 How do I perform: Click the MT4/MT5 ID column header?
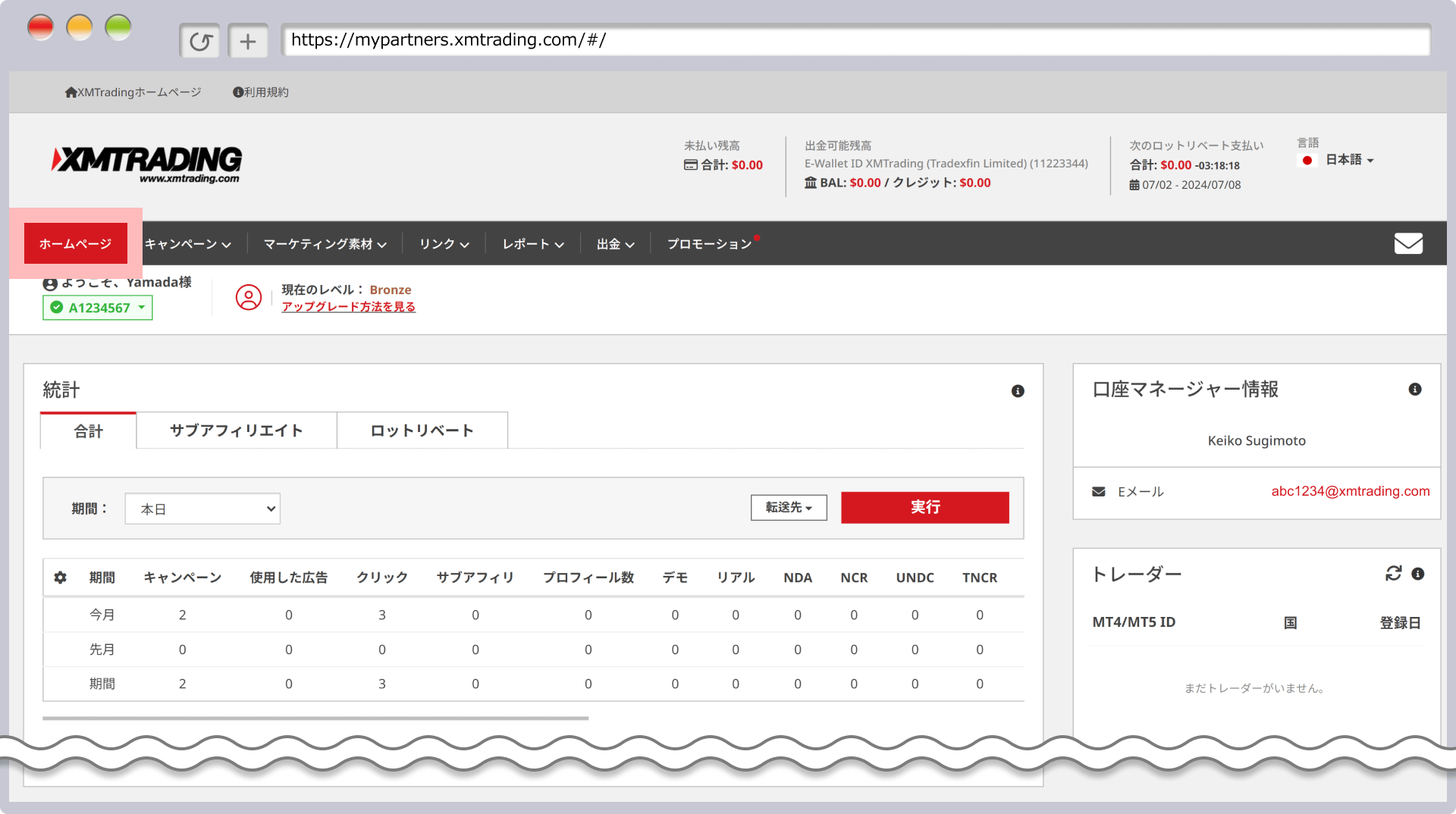click(x=1134, y=622)
